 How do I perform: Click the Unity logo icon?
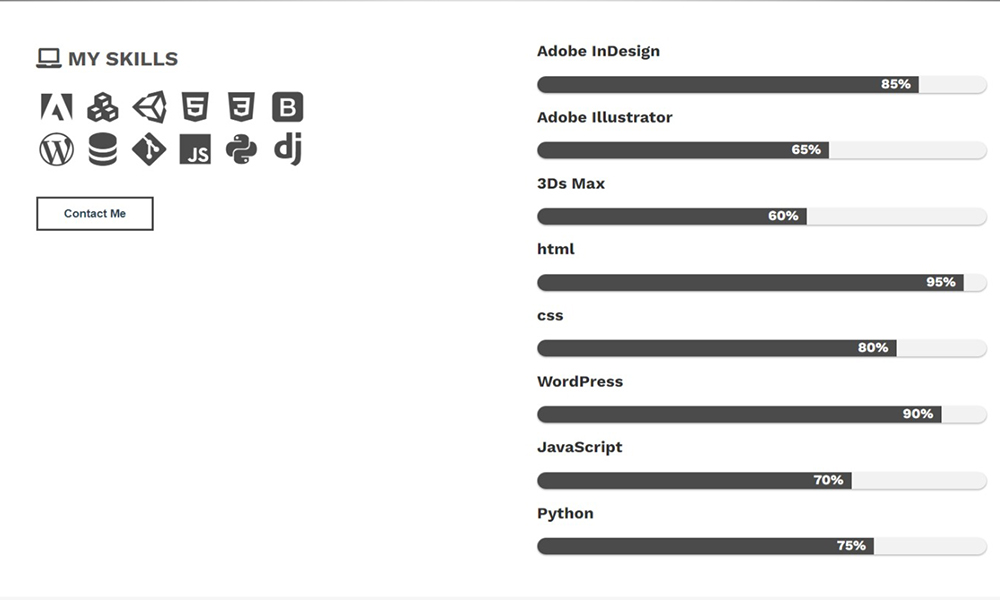(x=150, y=106)
